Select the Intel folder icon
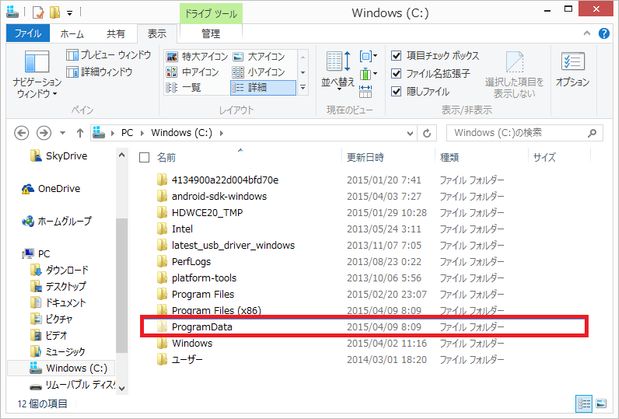 click(162, 229)
